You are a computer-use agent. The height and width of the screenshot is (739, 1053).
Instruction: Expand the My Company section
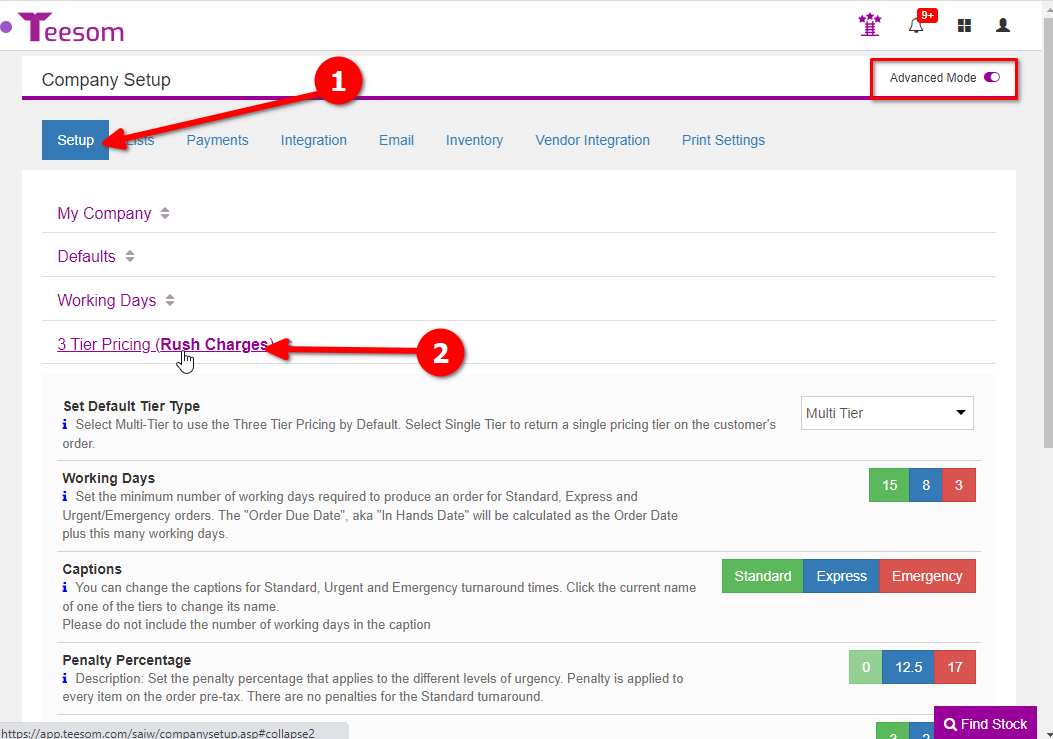[113, 213]
